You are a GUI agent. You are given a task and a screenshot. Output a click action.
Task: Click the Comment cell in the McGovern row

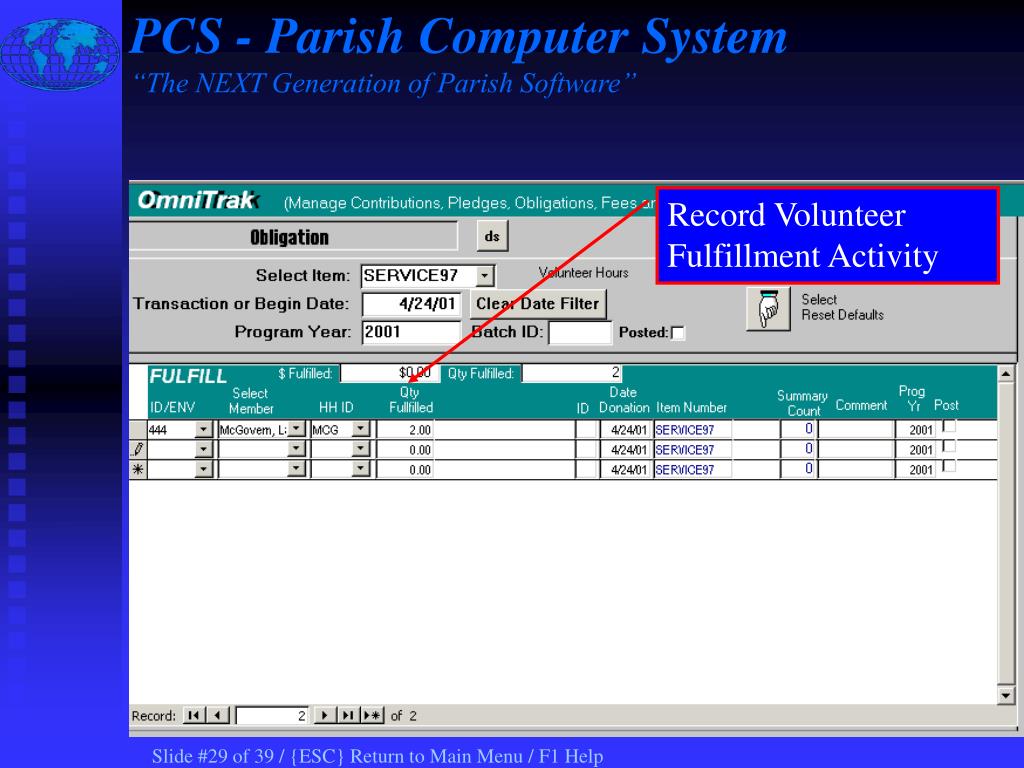(x=856, y=429)
